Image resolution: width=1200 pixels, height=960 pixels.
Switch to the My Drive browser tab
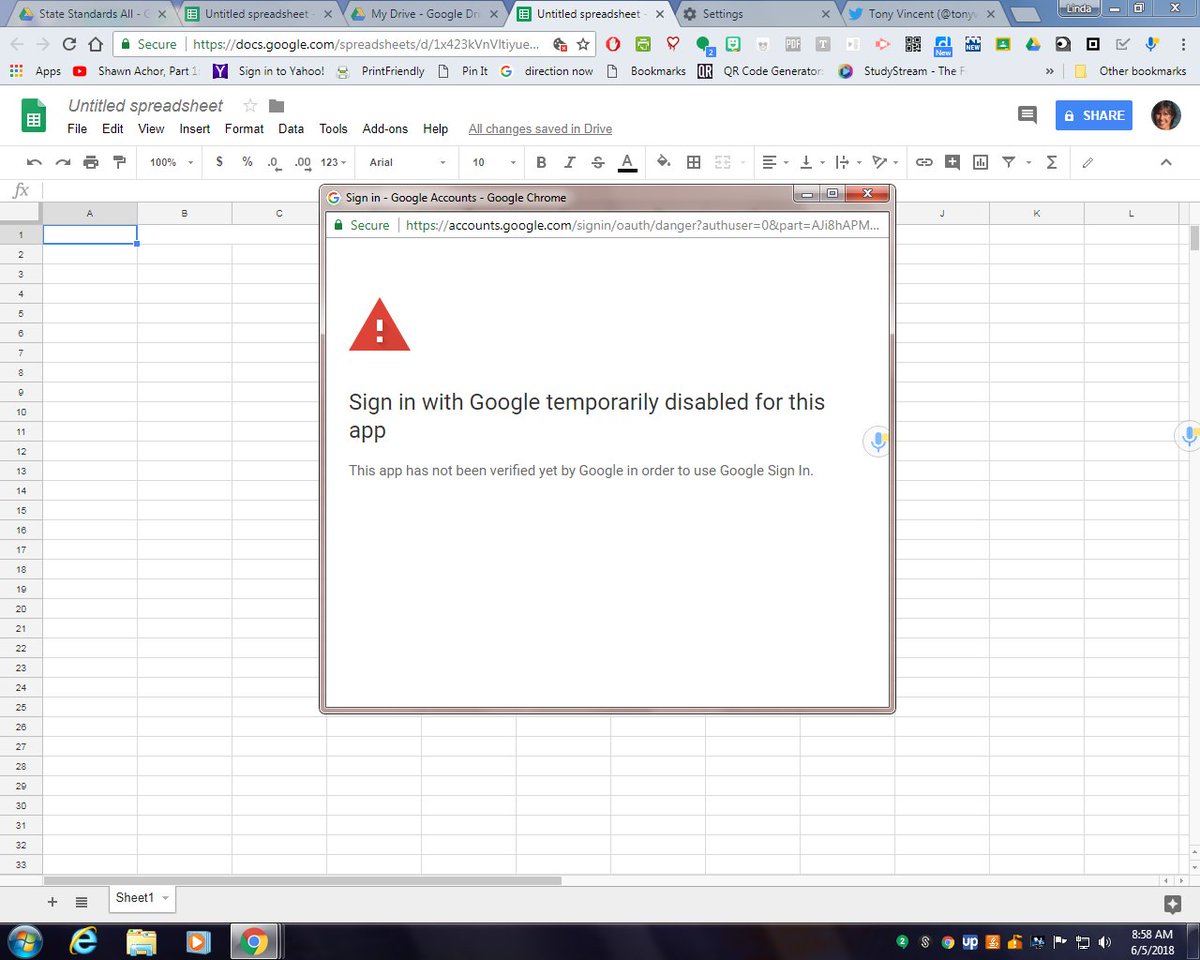(424, 14)
